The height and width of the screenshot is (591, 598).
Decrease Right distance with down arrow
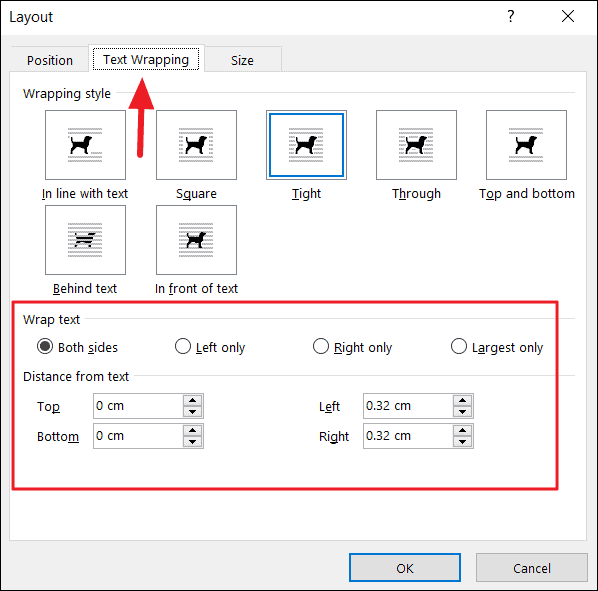click(463, 442)
